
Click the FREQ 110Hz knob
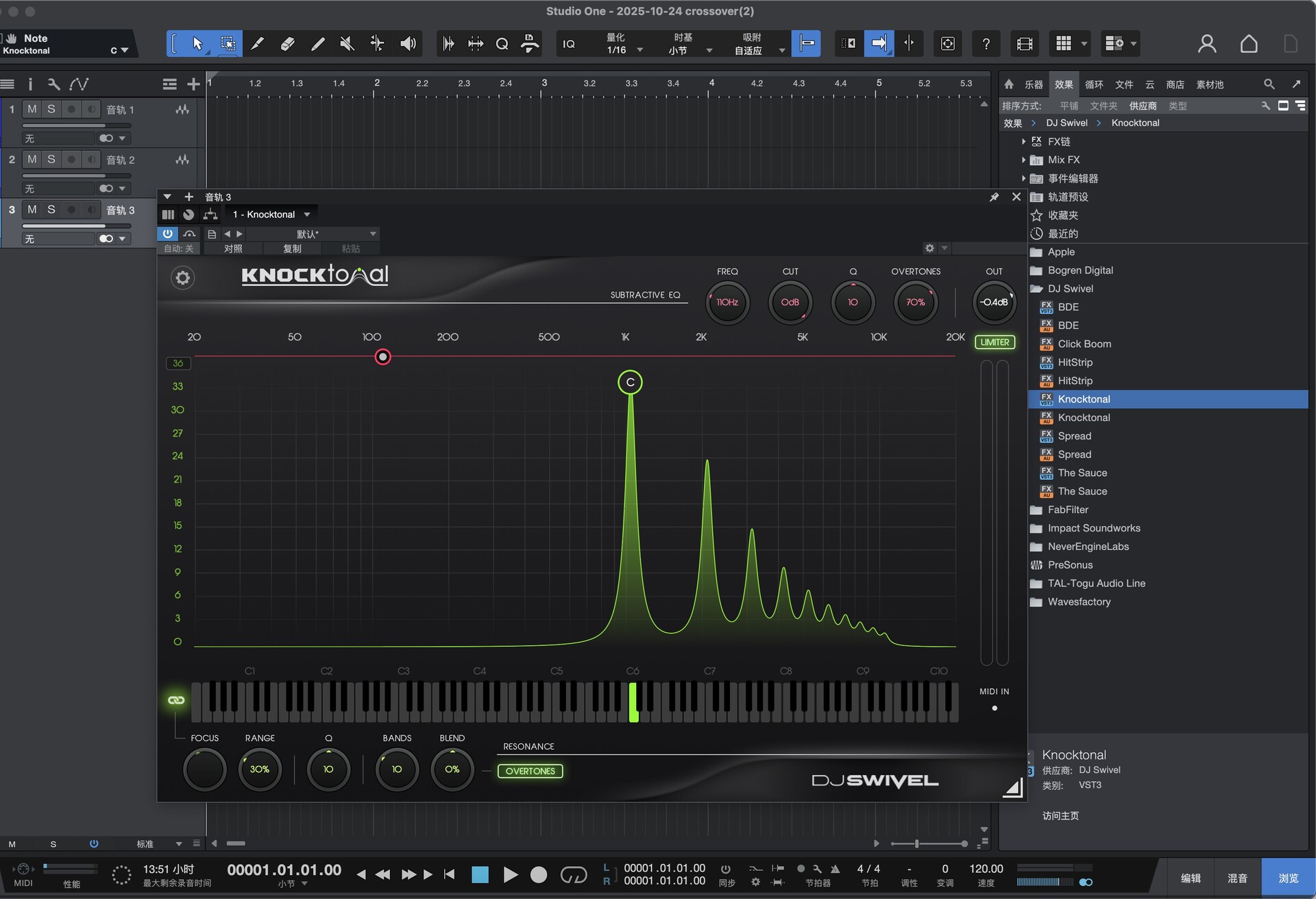click(x=727, y=302)
